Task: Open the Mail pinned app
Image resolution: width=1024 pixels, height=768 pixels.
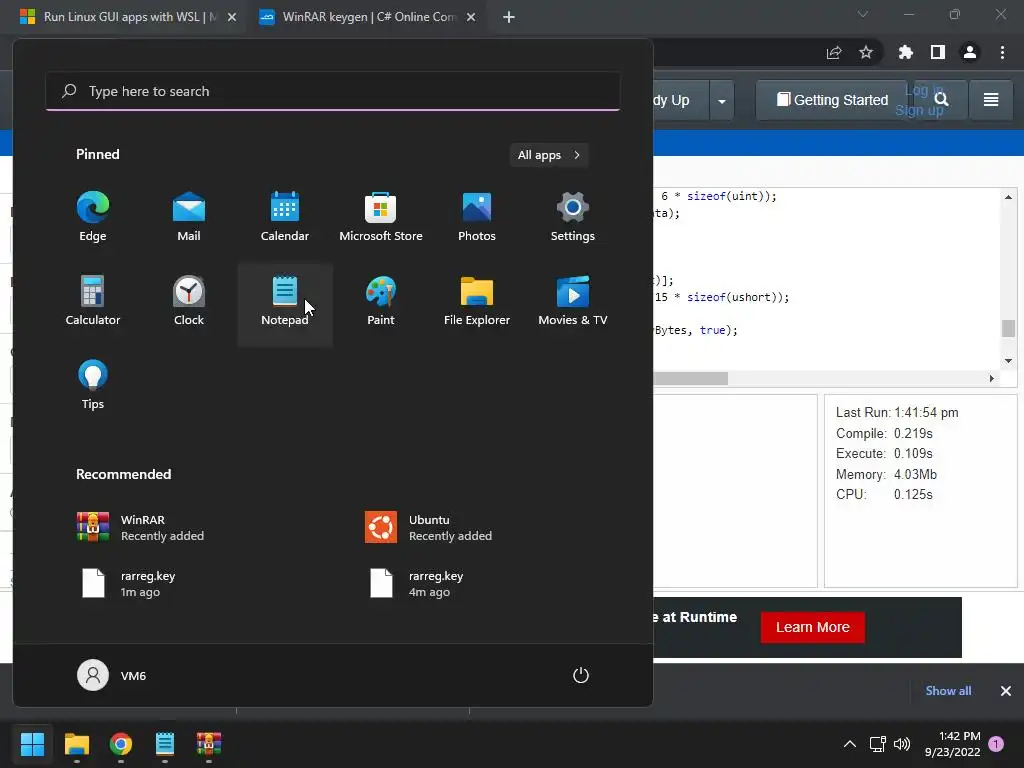Action: pos(189,217)
